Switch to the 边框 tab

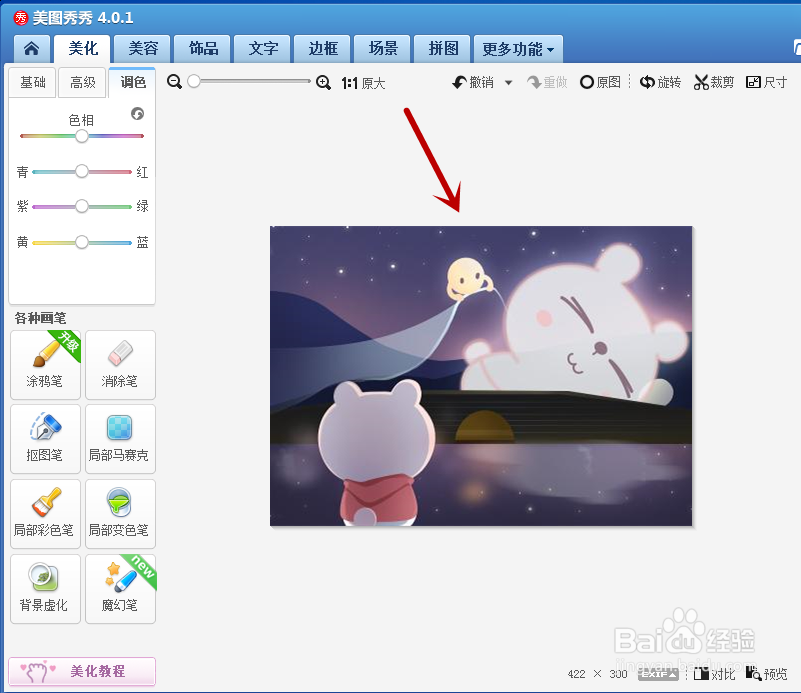coord(322,49)
